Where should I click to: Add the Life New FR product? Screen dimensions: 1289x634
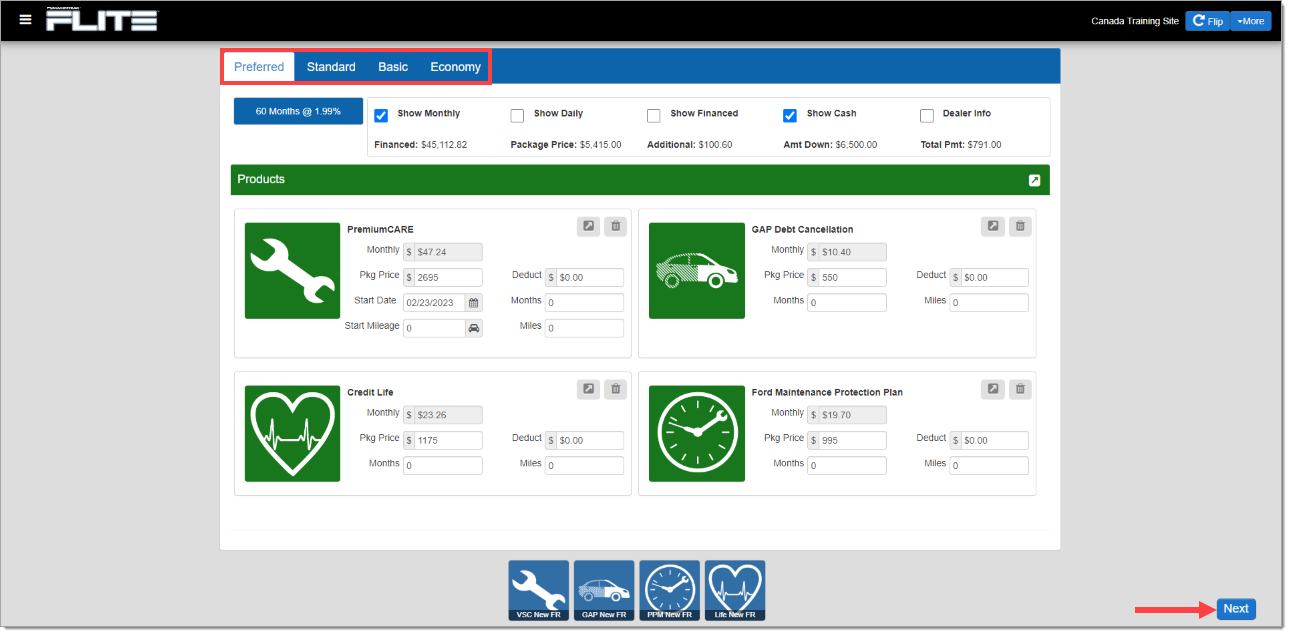(735, 591)
